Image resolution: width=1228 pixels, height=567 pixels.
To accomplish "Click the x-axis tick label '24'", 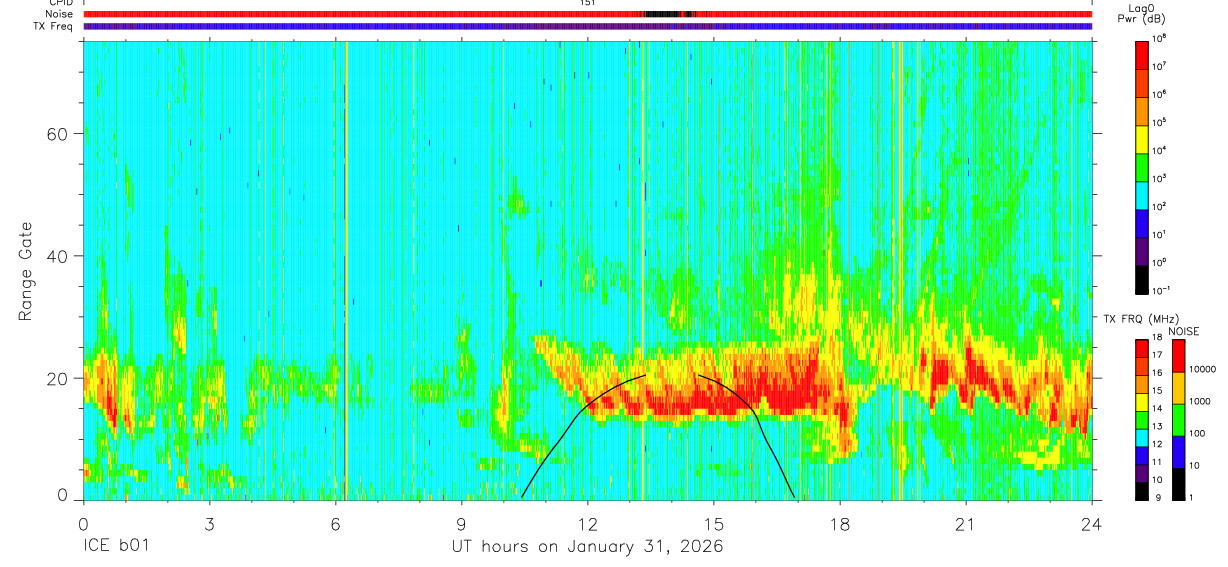I will [x=1092, y=523].
